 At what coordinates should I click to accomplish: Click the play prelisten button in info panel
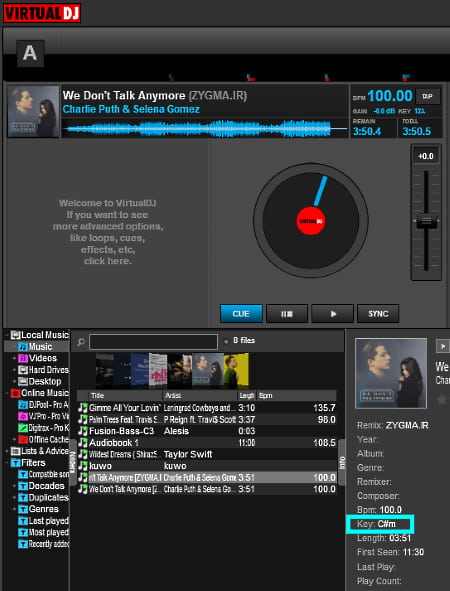click(442, 346)
